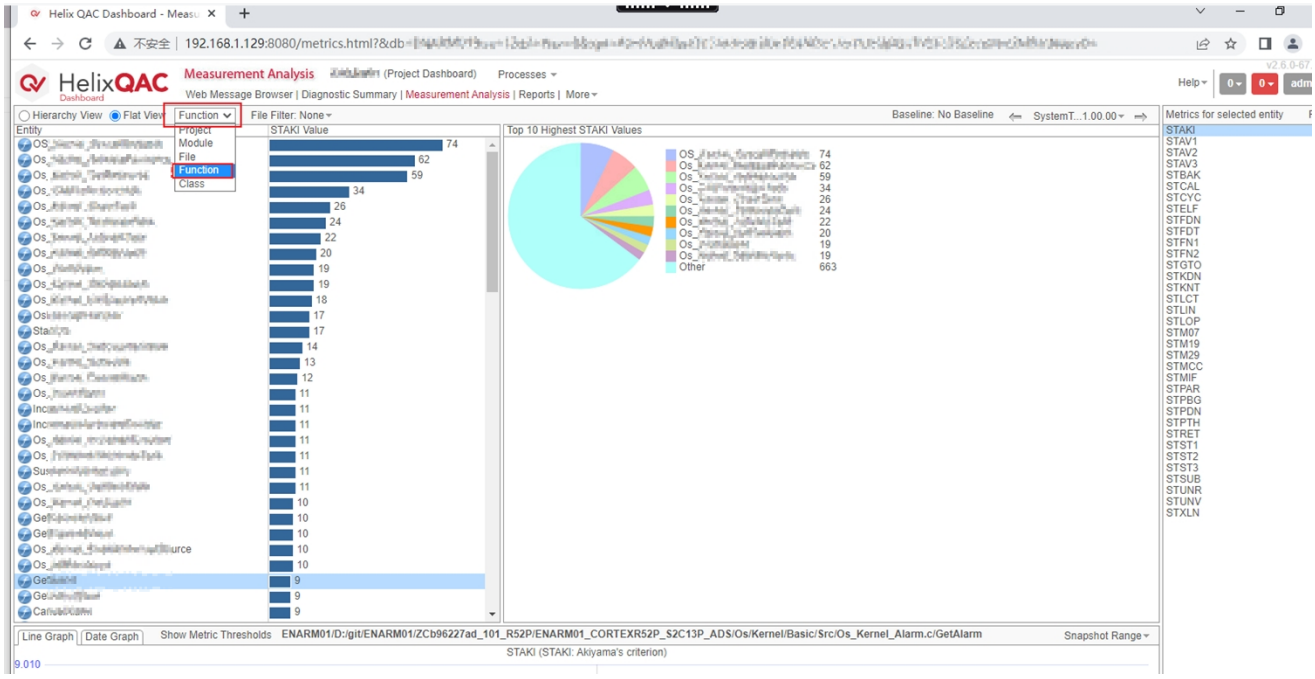Open the Web Message Browser link
The height and width of the screenshot is (679, 1315).
coord(239,95)
